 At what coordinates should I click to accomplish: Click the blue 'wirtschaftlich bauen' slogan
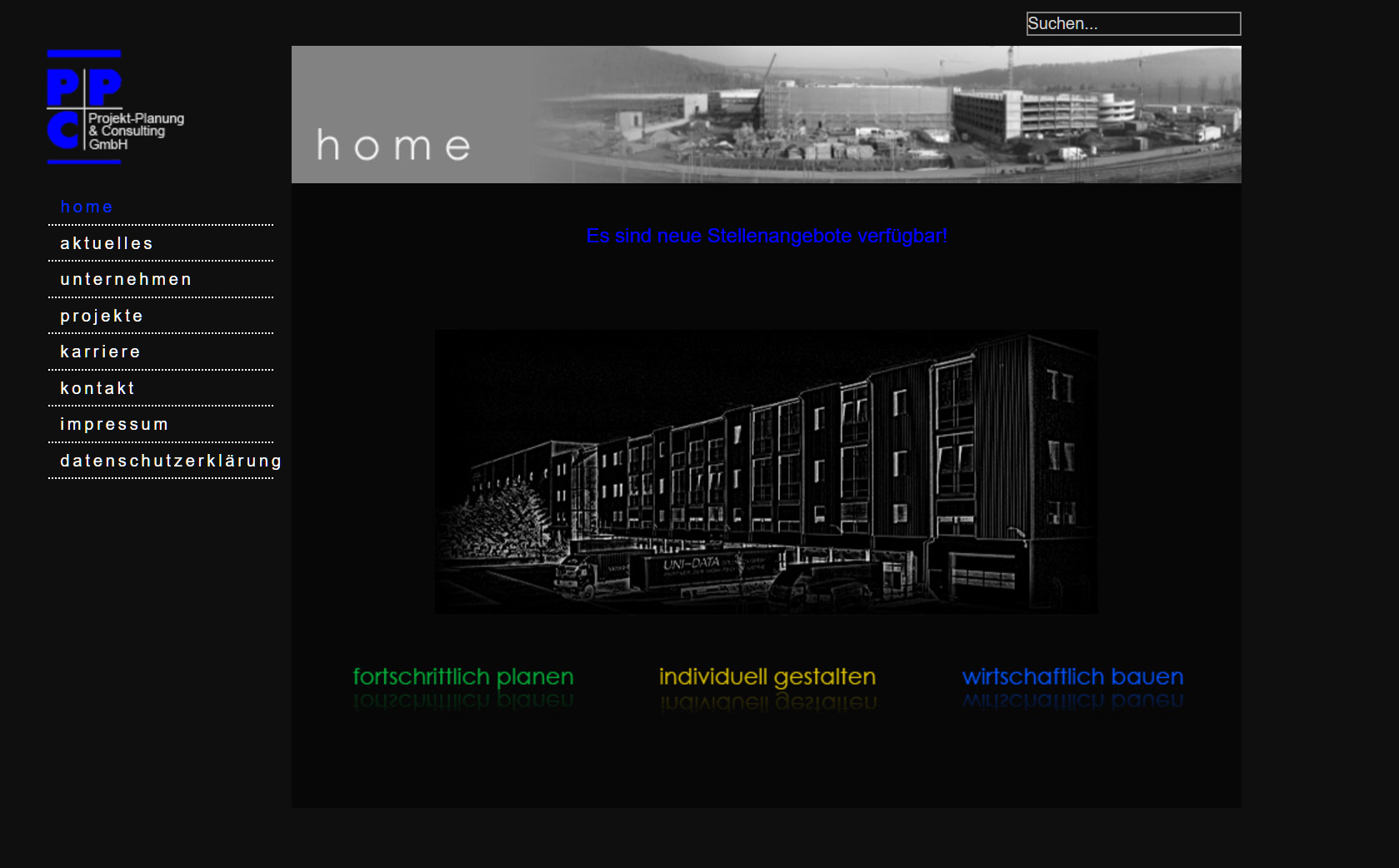pyautogui.click(x=1072, y=676)
